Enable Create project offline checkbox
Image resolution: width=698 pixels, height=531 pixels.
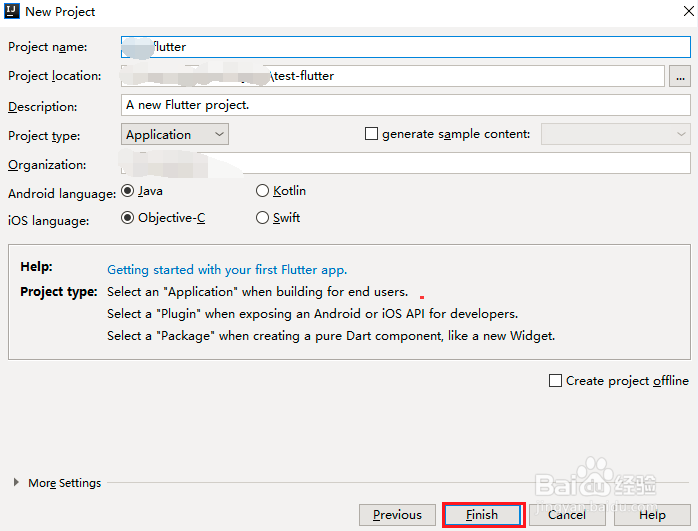(x=555, y=381)
